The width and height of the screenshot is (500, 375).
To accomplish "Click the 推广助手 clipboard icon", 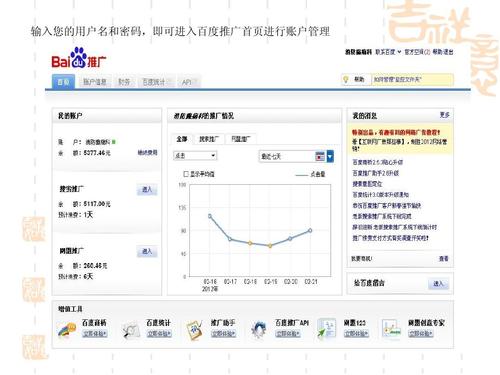I will [194, 330].
